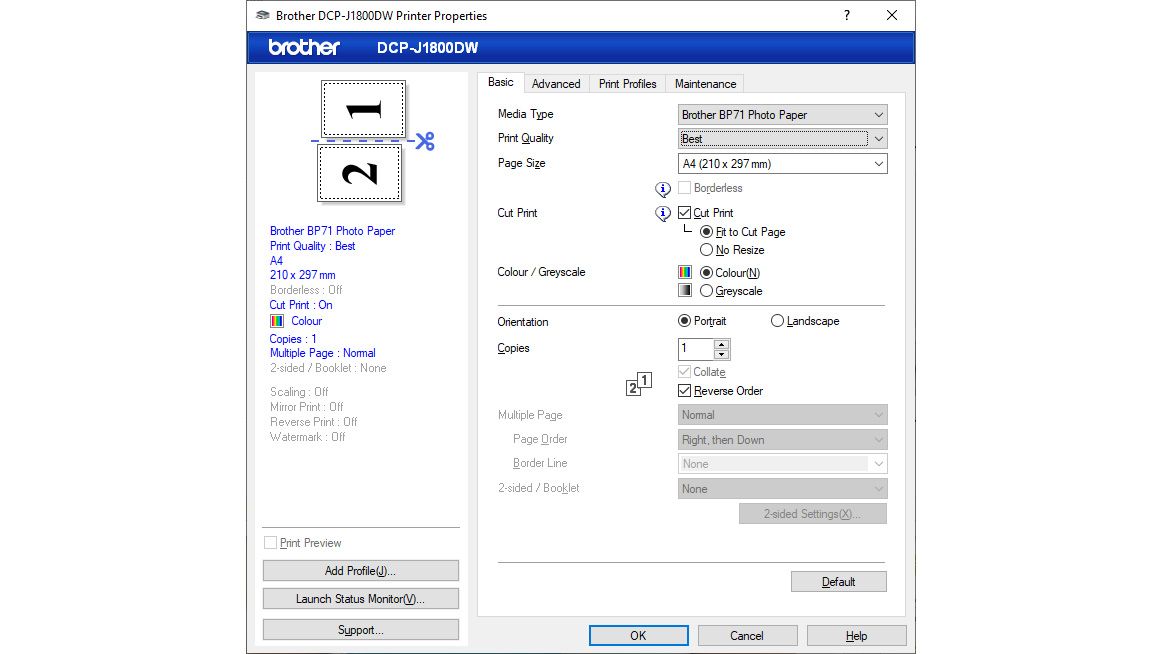Click 'Brother BP71 Photo Paper' summary text
Screen dimensions: 1162x654
pyautogui.click(x=332, y=231)
